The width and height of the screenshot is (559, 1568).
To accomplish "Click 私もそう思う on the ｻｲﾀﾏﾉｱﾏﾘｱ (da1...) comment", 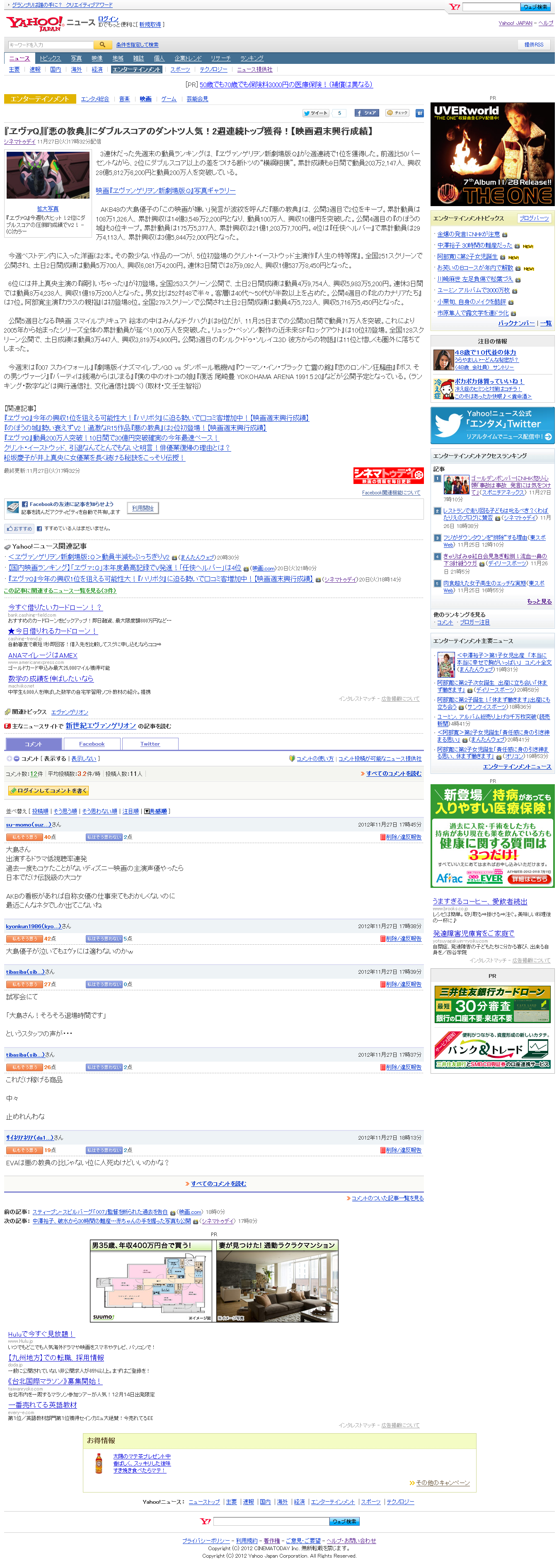I will 24,1150.
